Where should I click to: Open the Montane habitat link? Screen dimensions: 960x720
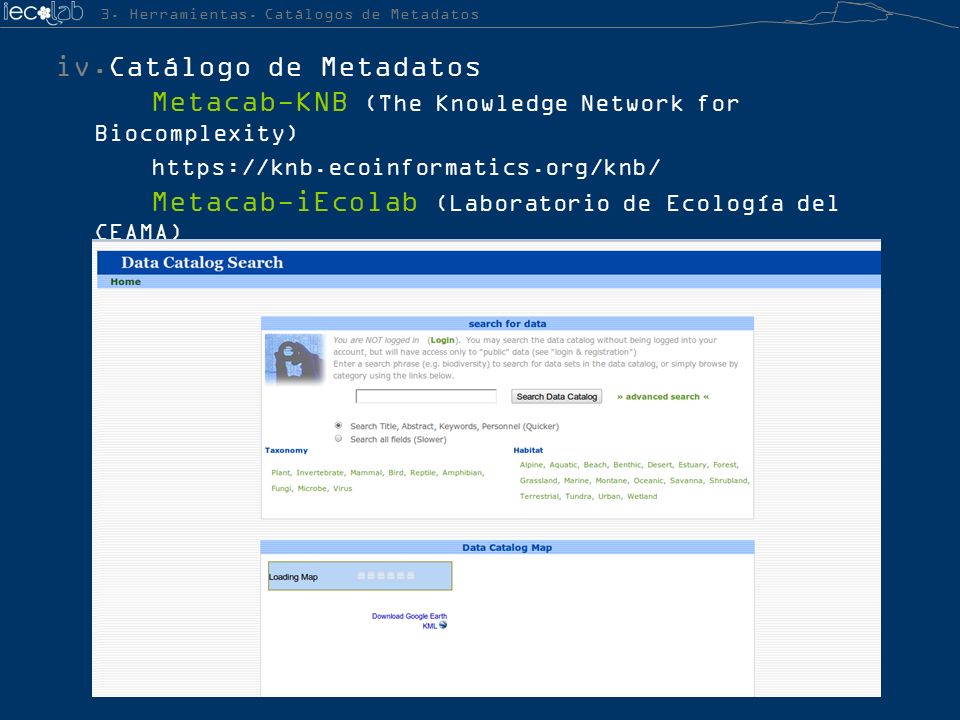pyautogui.click(x=611, y=481)
